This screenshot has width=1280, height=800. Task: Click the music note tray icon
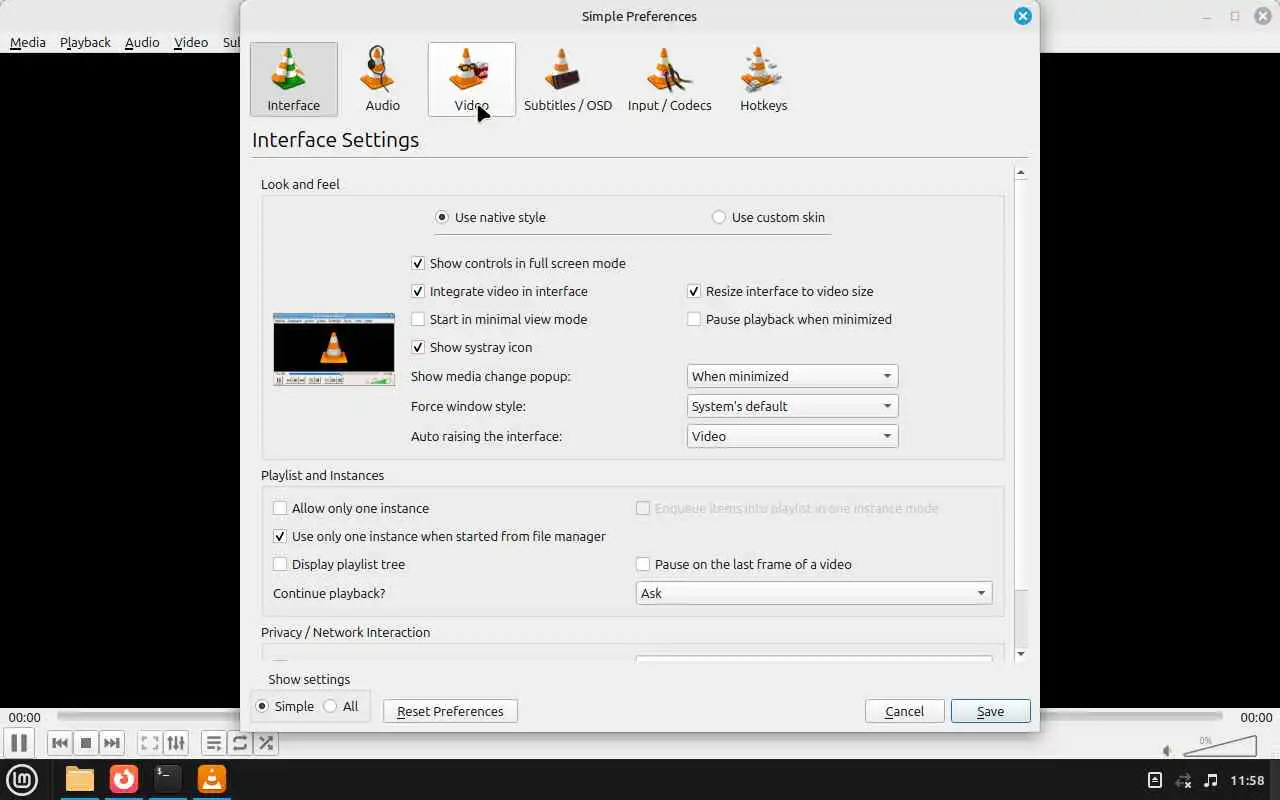[x=1211, y=780]
